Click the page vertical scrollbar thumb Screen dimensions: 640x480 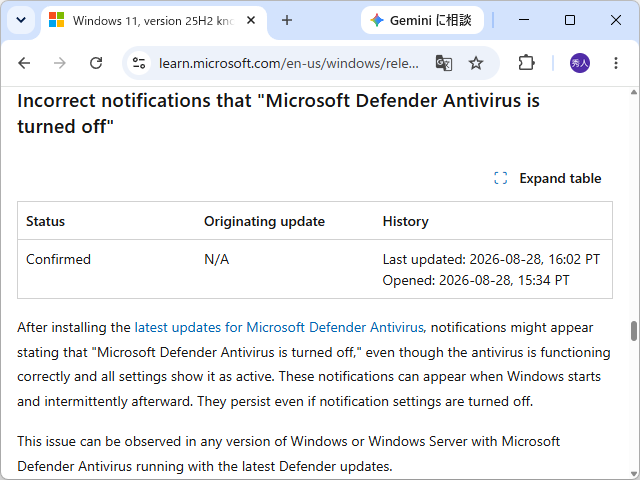click(x=633, y=331)
